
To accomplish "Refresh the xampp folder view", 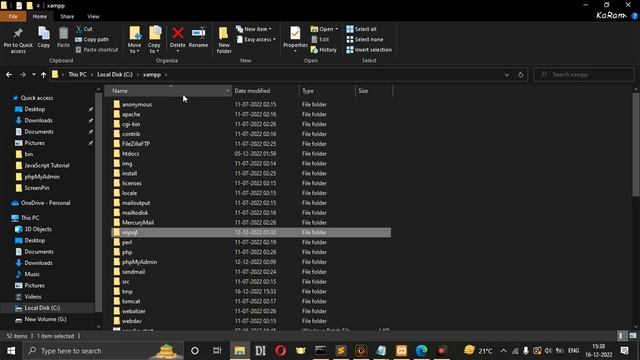I will coord(520,75).
